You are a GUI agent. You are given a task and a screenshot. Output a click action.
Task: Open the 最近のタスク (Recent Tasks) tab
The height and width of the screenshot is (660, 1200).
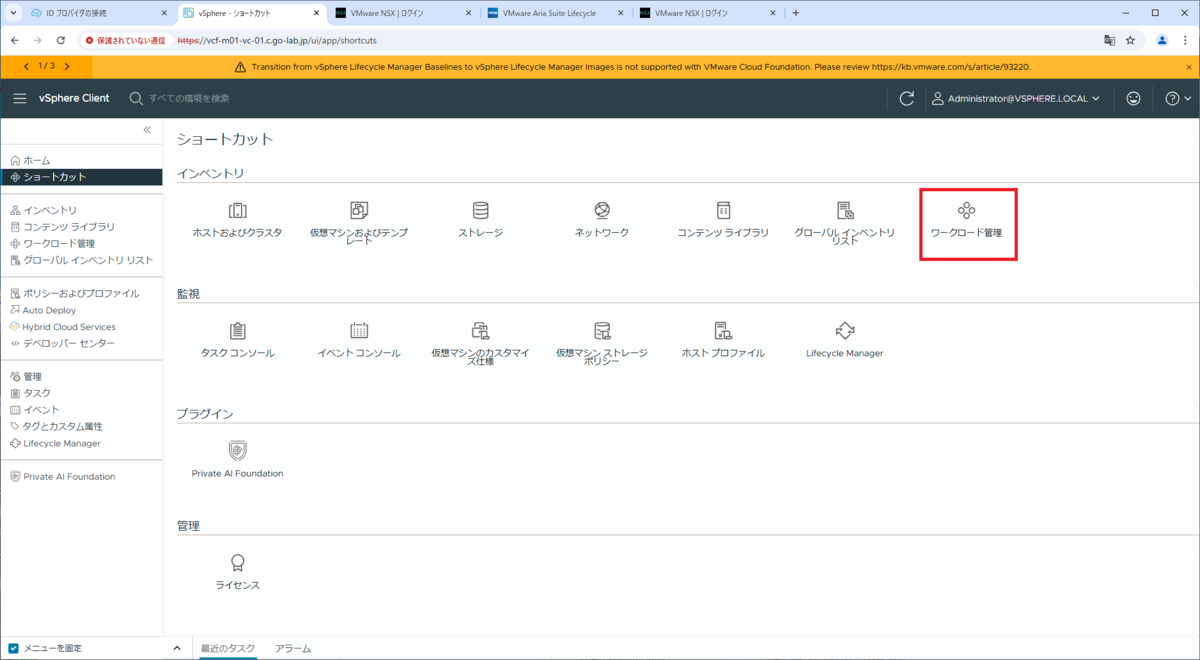[228, 649]
